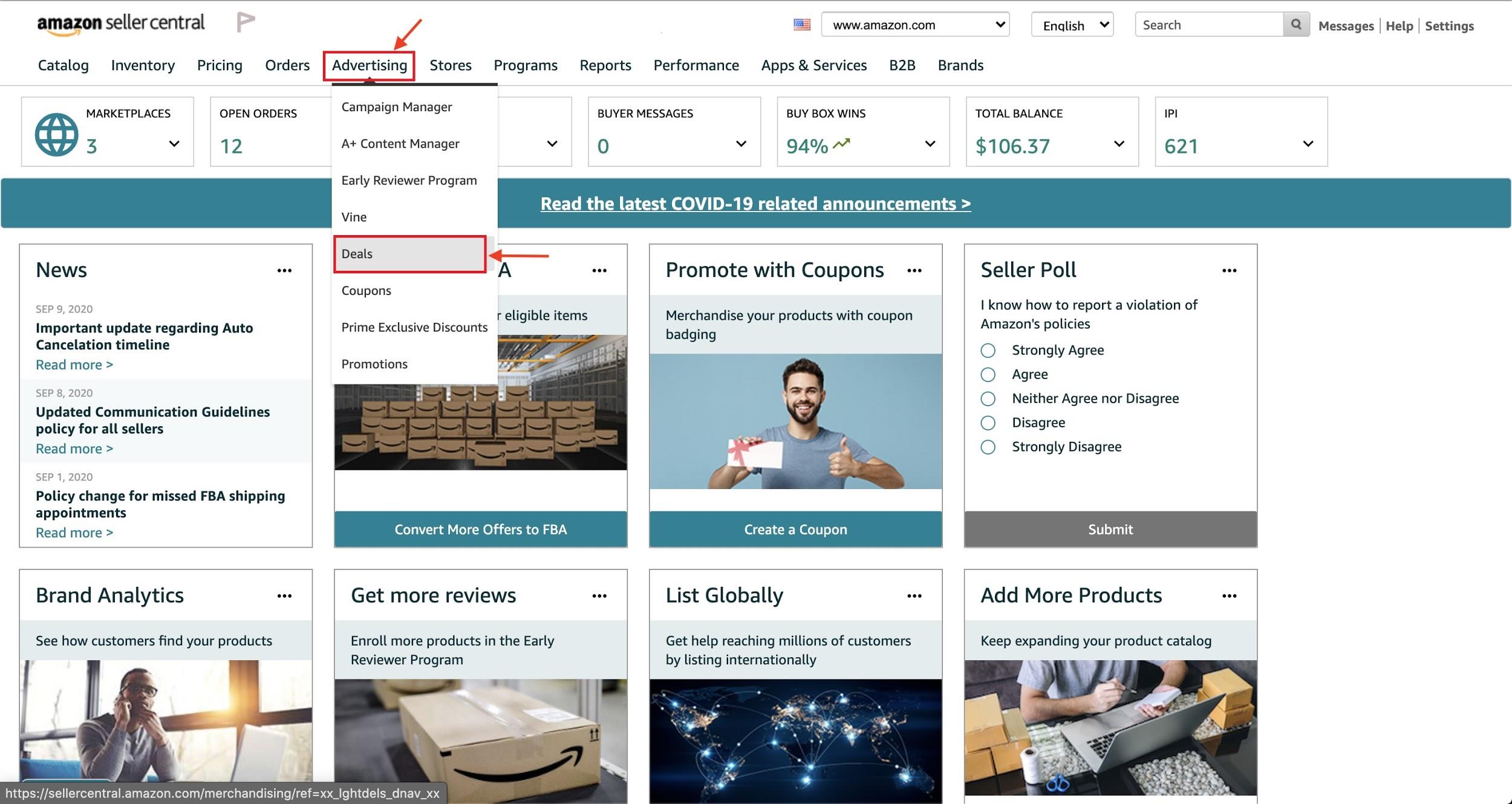Choose Early Reviewer Program menu entry
This screenshot has height=804, width=1512.
click(x=409, y=181)
